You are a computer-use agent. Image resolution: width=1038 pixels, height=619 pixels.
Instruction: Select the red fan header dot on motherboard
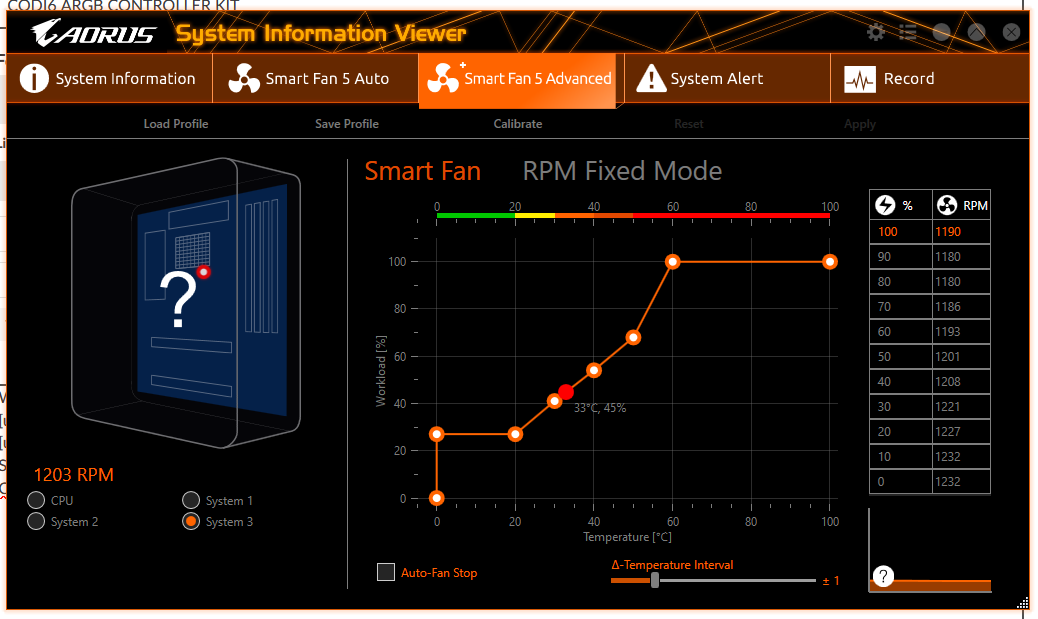[204, 272]
